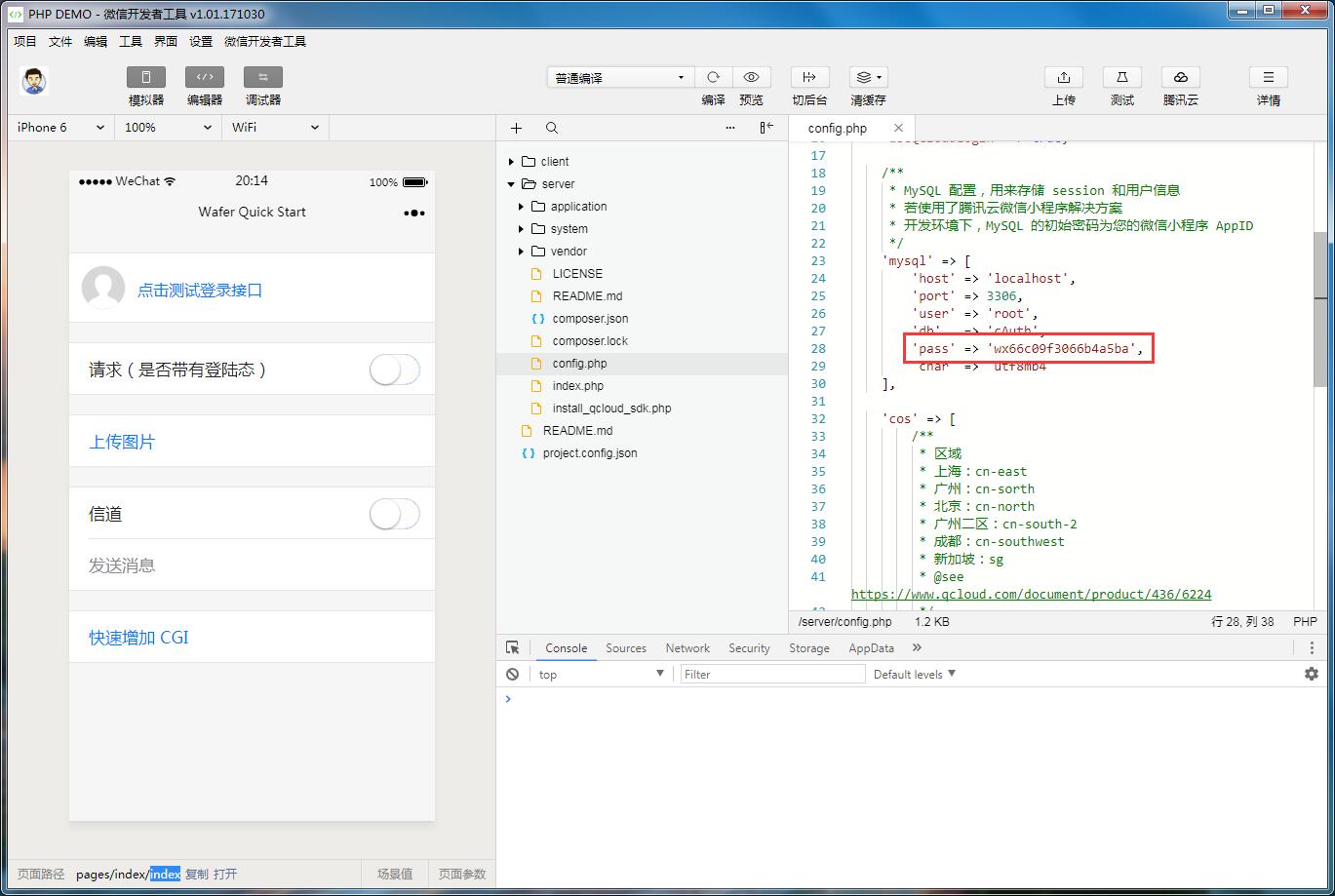Click the clear console icon
The width and height of the screenshot is (1335, 896).
tap(513, 674)
